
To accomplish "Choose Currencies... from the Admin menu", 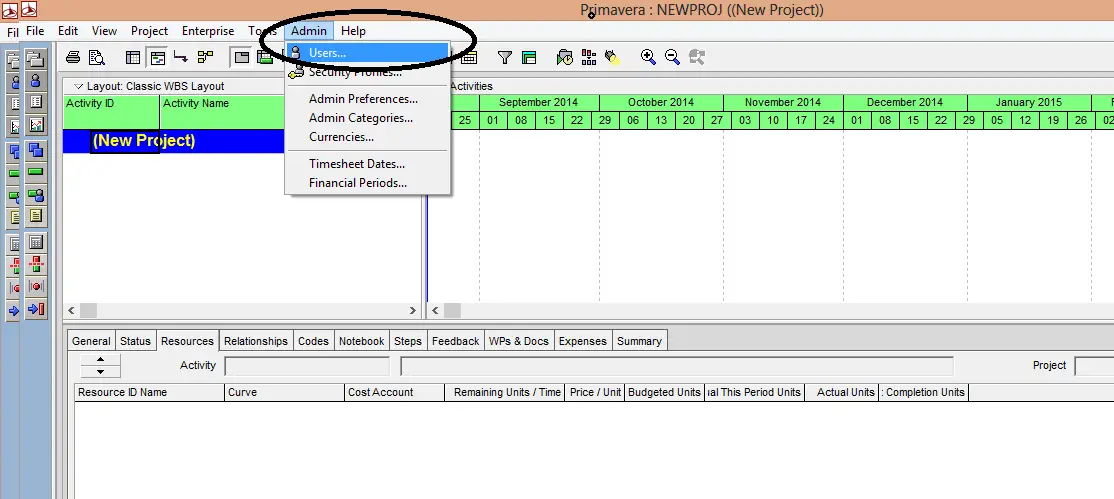I will (x=367, y=137).
